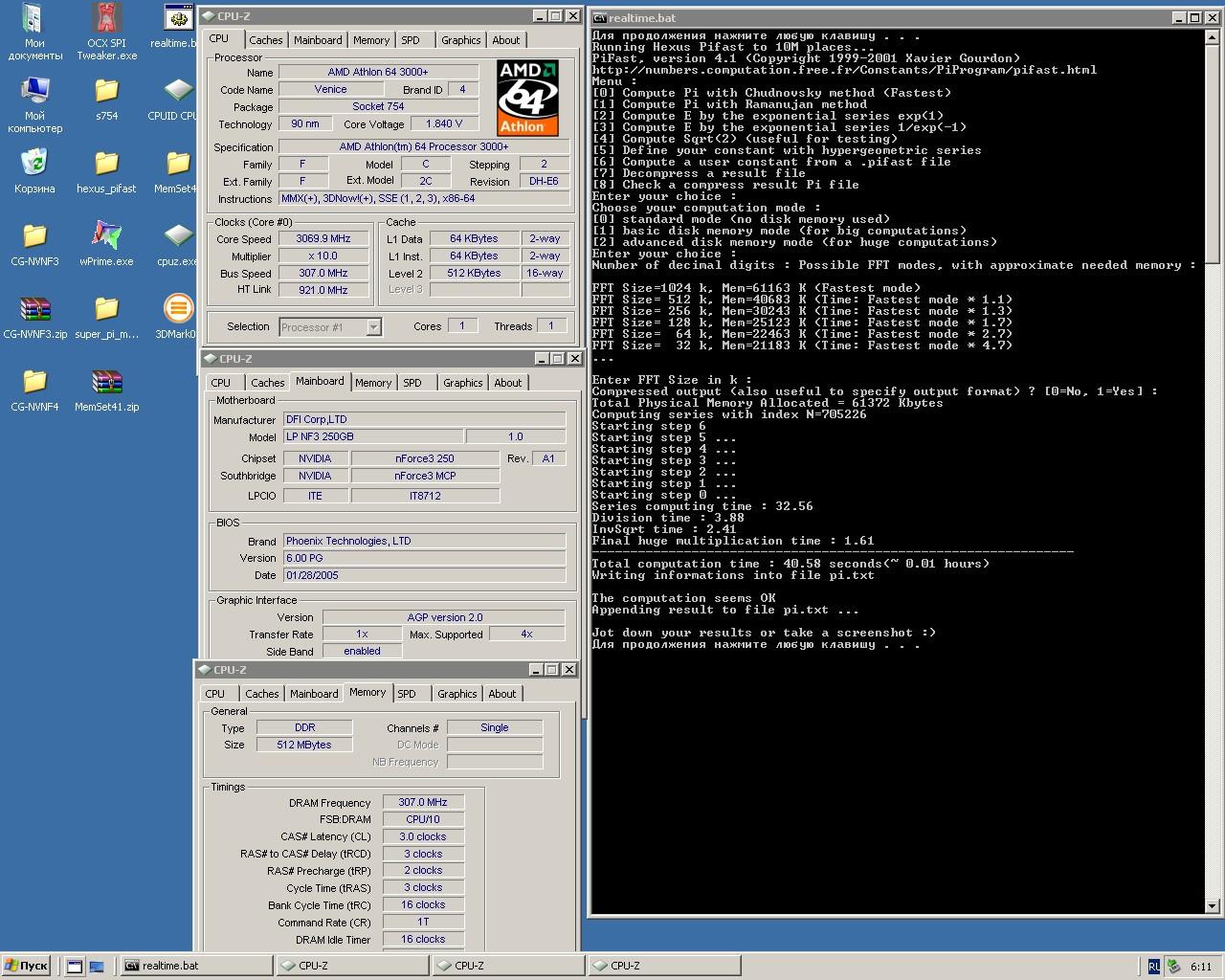Activate first CPU-Z taskbar button
Viewport: 1225px width, 980px height.
tap(351, 967)
